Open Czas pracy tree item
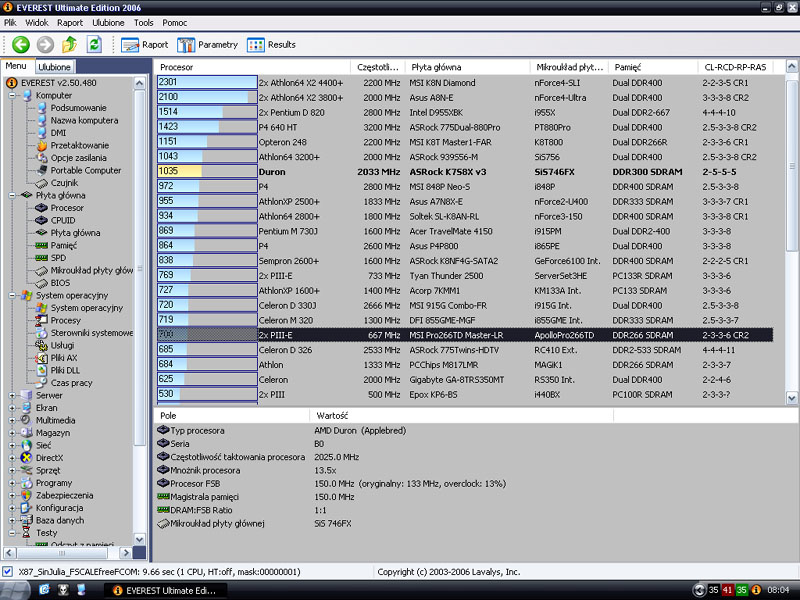Image resolution: width=800 pixels, height=600 pixels. tap(71, 383)
